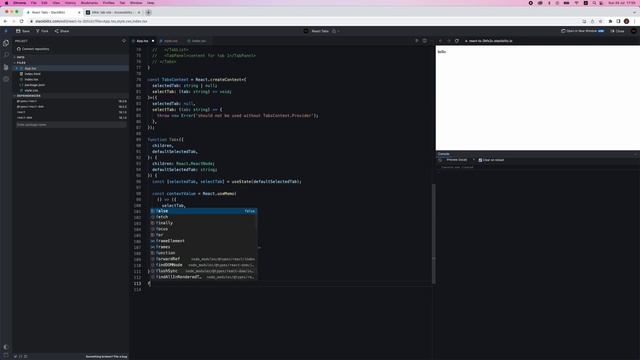Screen dimensions: 640x360
Task: Click the StackBlitz logo icon in the header
Action: tap(6, 31)
